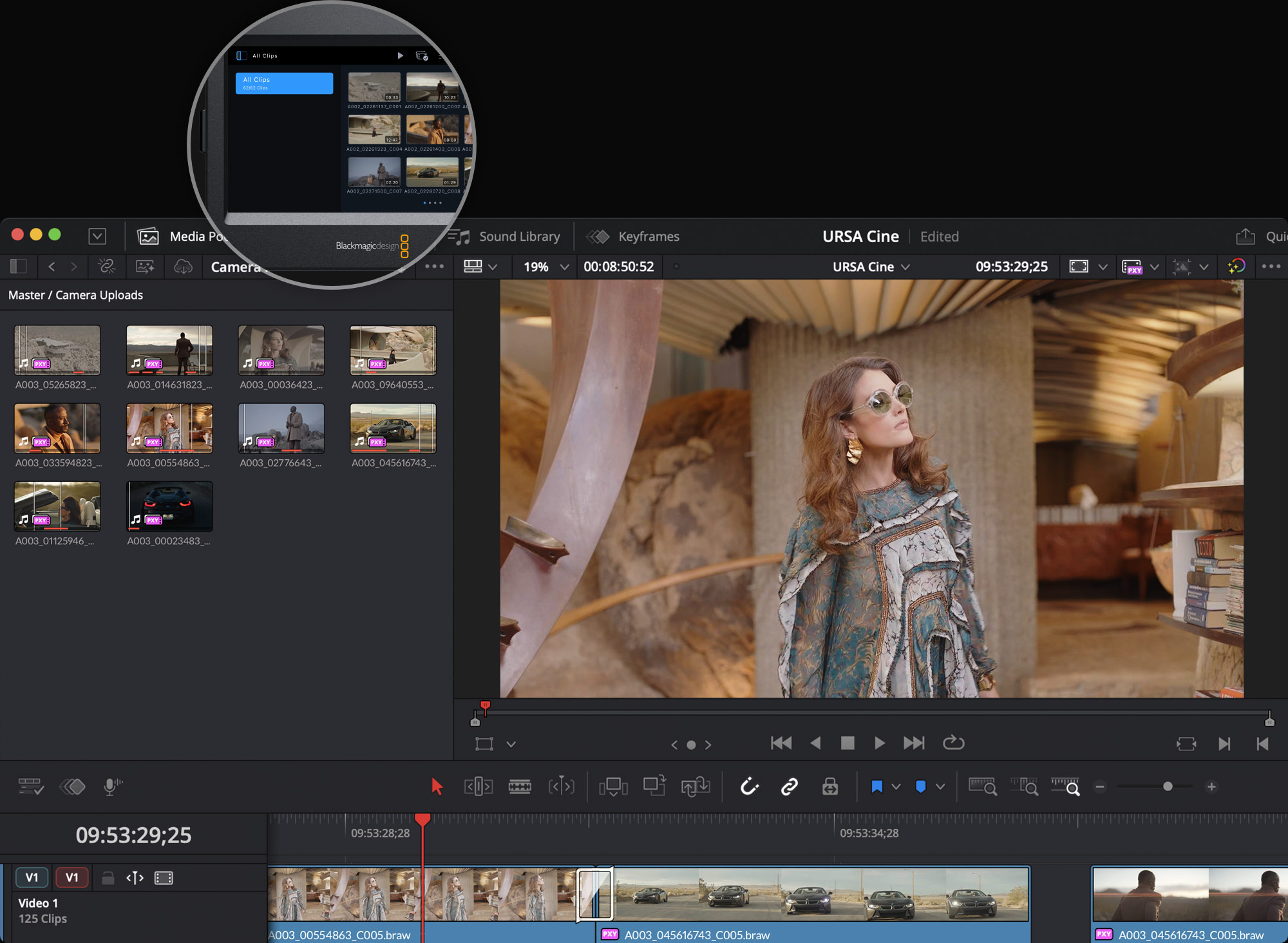Toggle timeline Snapping magnet
Image resolution: width=1288 pixels, height=943 pixels.
coord(750,786)
